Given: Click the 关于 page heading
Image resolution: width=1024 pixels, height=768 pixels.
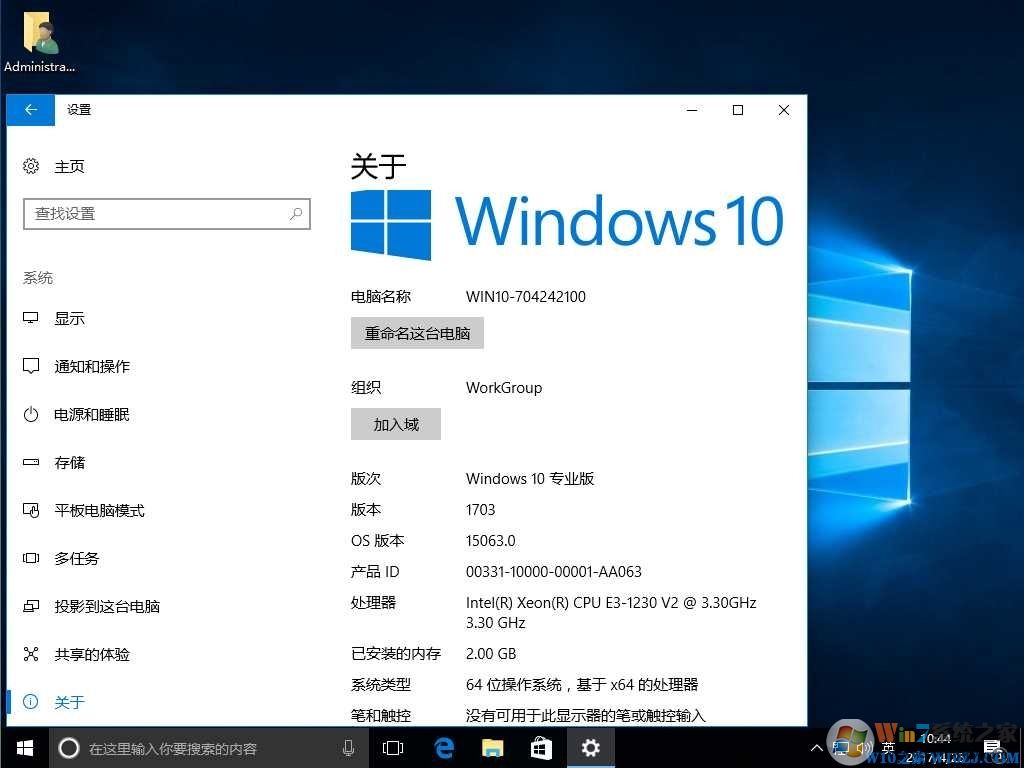Looking at the screenshot, I should pos(378,166).
